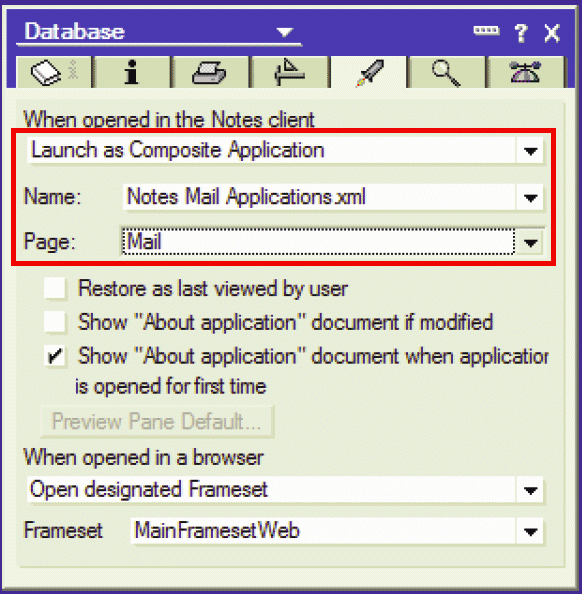Enable Restore as last viewed by user
582x594 pixels.
coord(55,289)
